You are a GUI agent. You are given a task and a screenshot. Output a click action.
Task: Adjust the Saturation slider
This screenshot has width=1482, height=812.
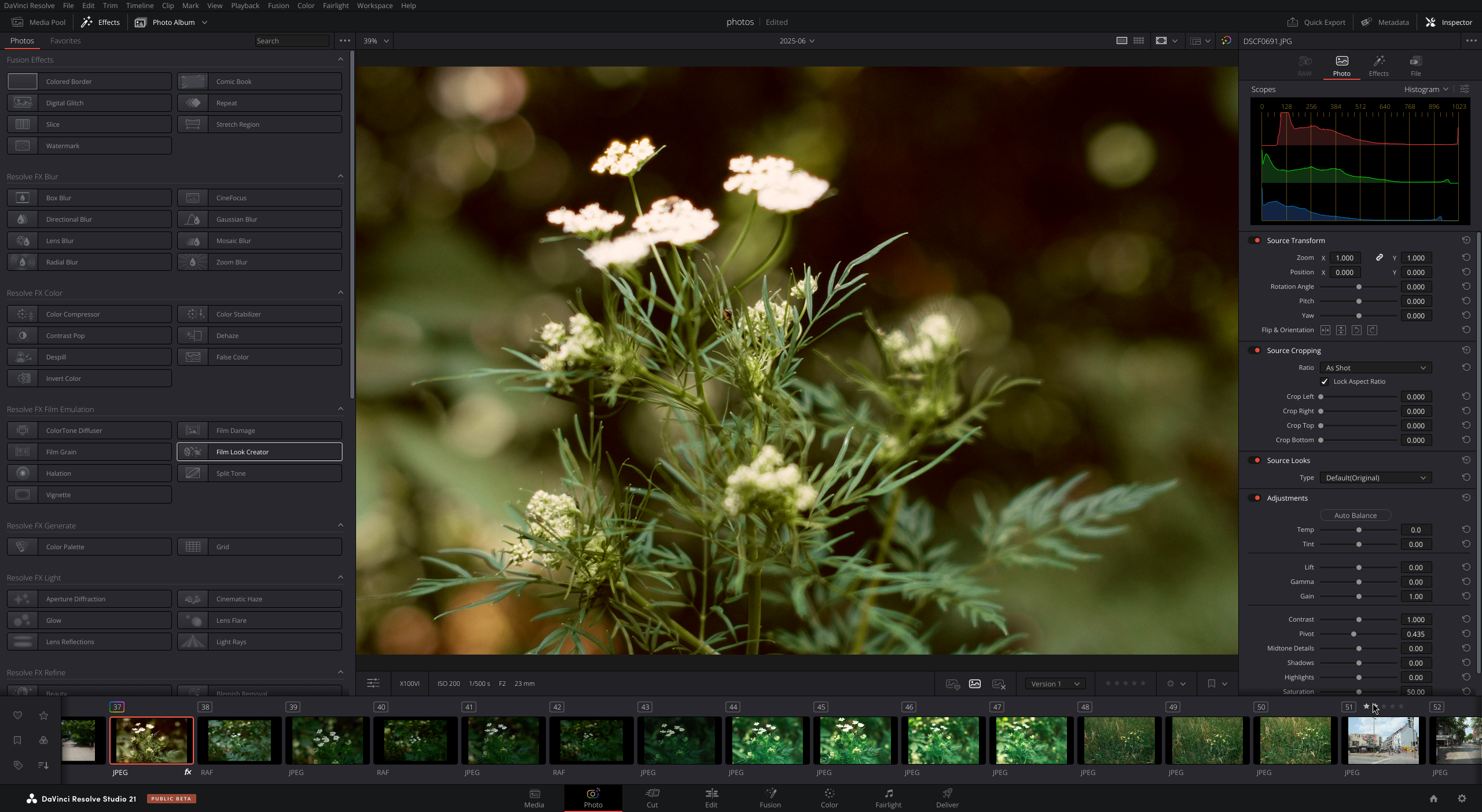[1359, 692]
